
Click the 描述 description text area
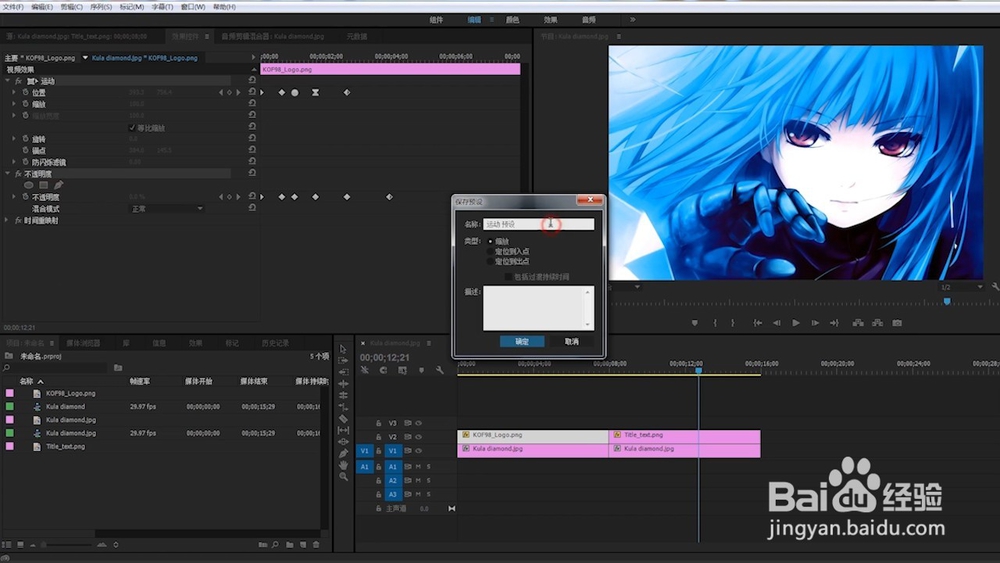(x=538, y=308)
